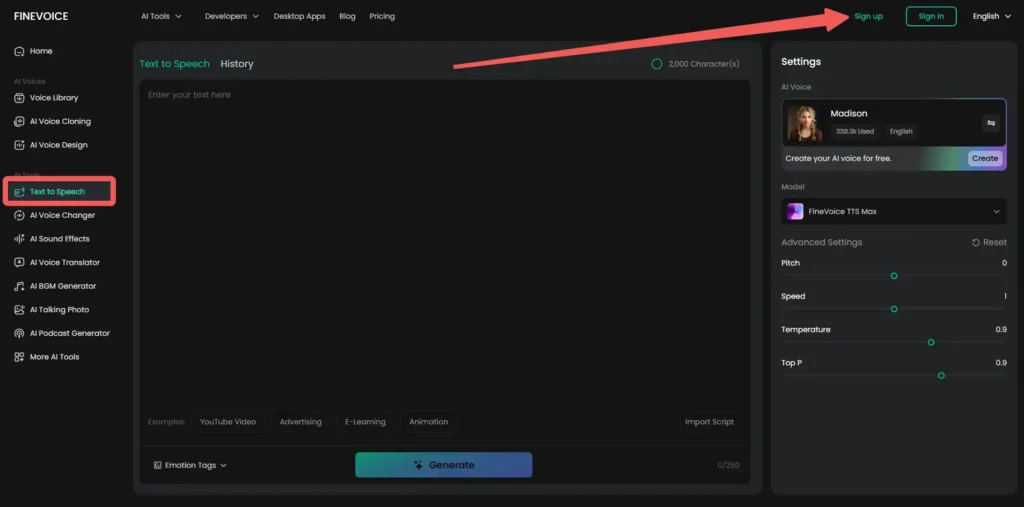Select the AI Voice Cloning icon
Image resolution: width=1024 pixels, height=507 pixels.
pos(19,122)
